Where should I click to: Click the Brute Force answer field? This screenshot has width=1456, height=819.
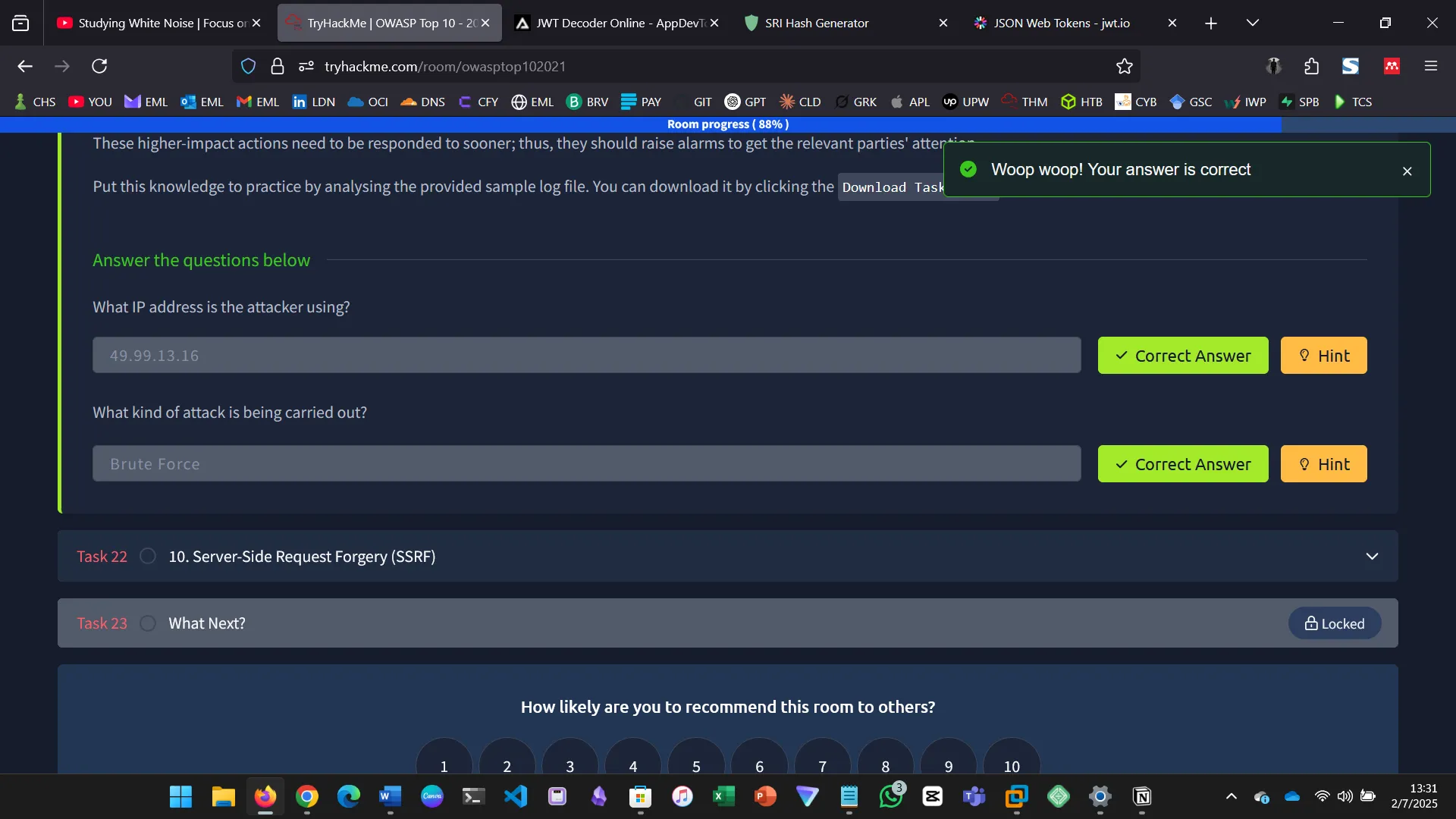coord(586,464)
